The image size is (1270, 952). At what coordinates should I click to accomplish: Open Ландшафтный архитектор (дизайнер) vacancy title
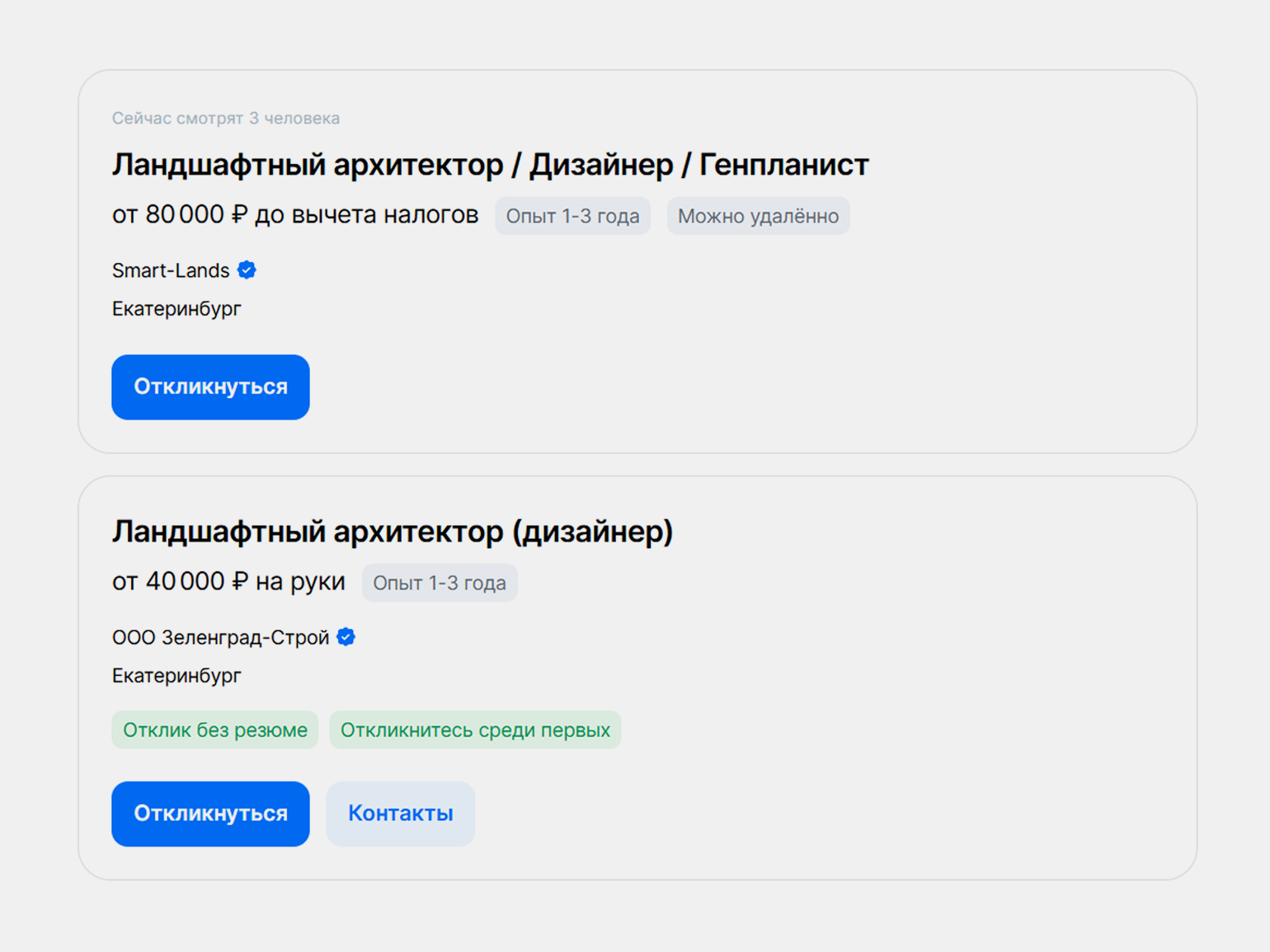(392, 532)
